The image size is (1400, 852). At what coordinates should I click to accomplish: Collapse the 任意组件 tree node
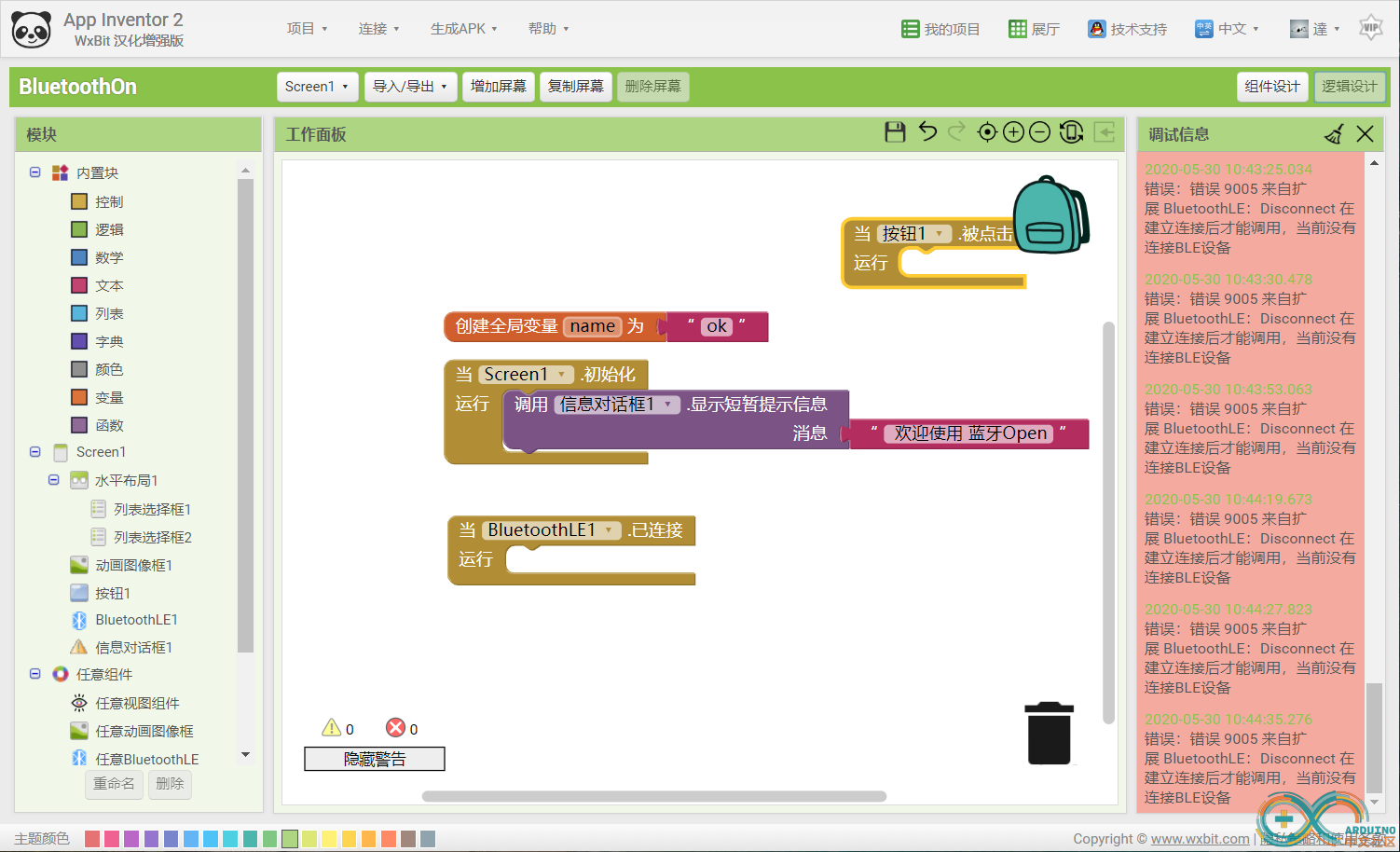click(35, 674)
